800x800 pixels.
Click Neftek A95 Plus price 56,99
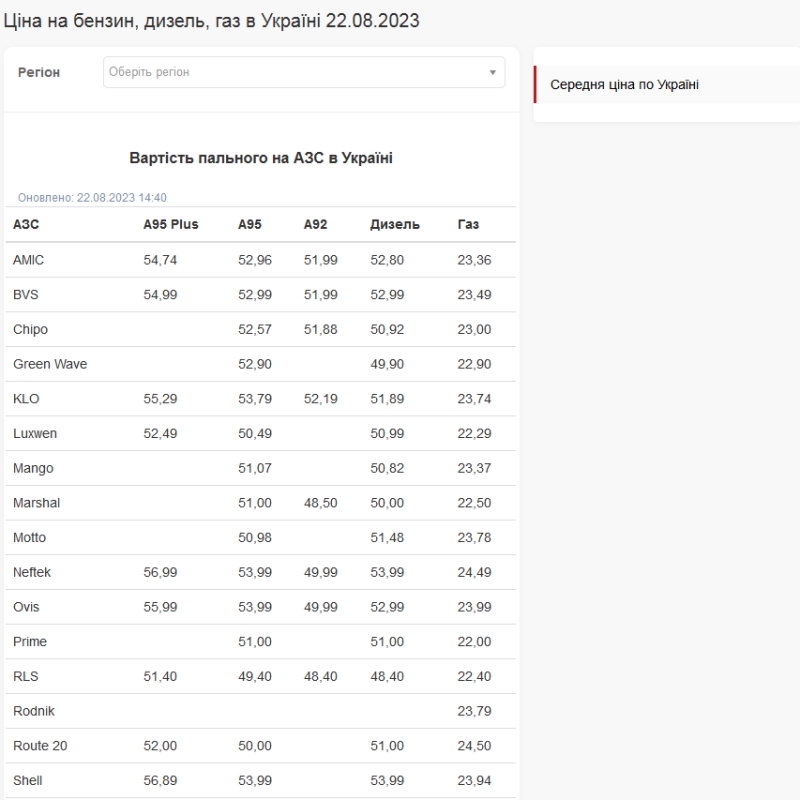coord(160,572)
